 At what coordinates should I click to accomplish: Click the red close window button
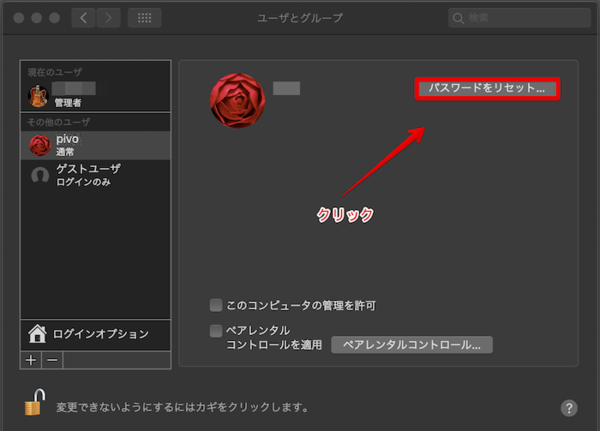coord(19,18)
